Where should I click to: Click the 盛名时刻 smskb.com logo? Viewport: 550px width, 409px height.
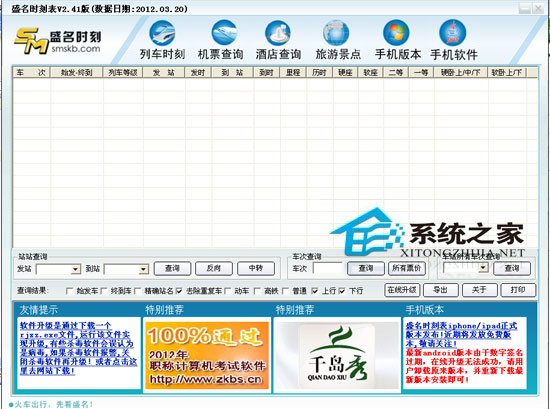(x=58, y=41)
